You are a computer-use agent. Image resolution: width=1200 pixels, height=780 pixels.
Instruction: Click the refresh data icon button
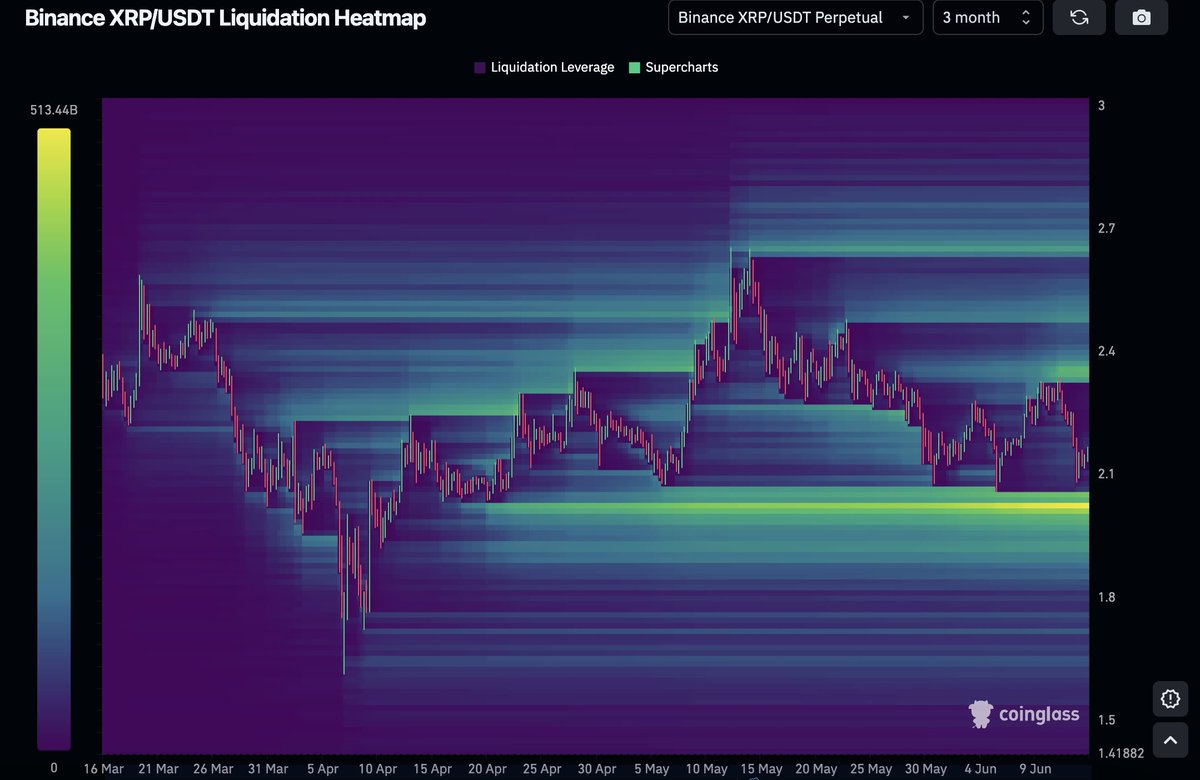(1080, 17)
